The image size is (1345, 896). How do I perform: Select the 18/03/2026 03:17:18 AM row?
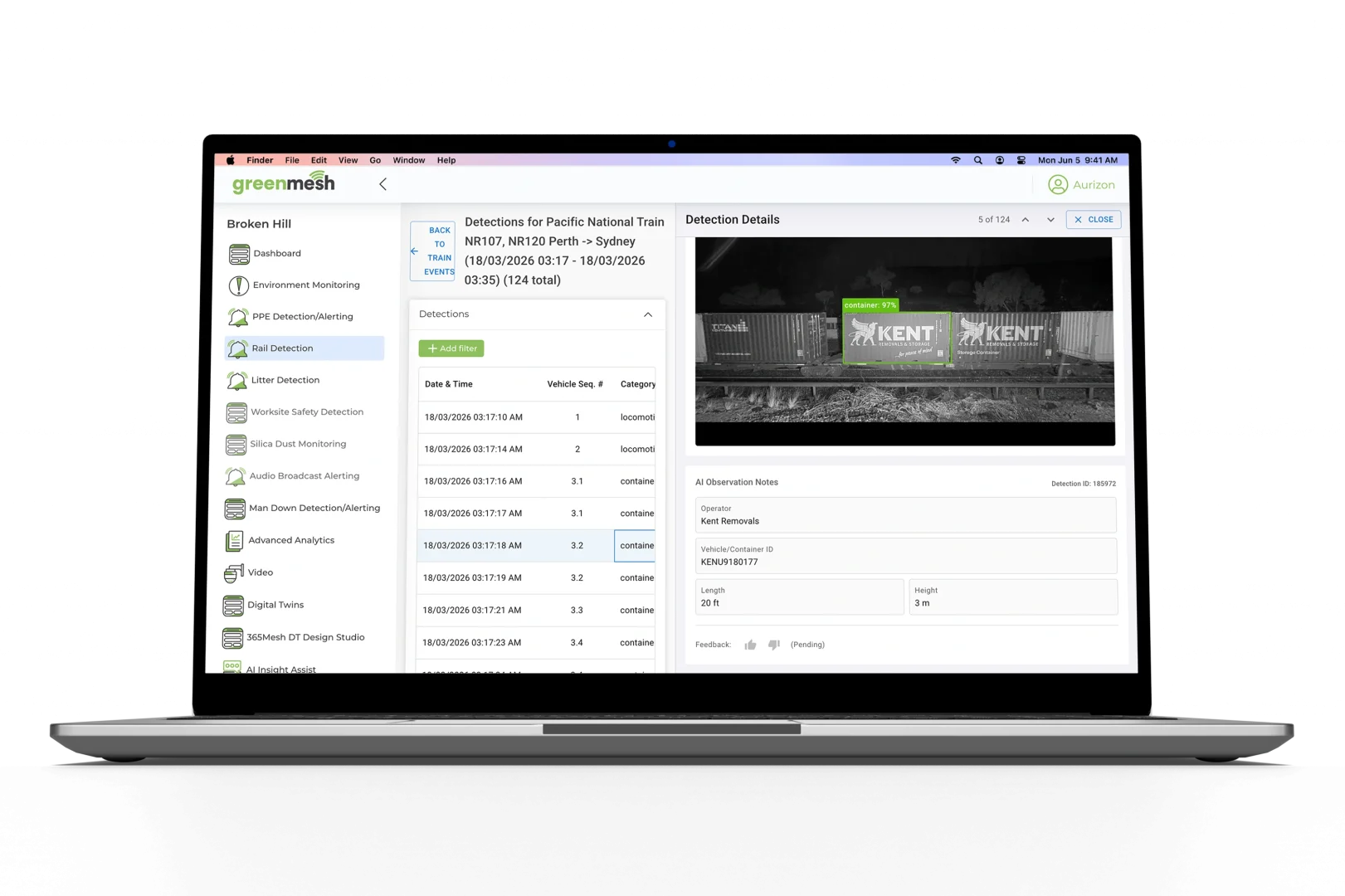click(x=536, y=546)
